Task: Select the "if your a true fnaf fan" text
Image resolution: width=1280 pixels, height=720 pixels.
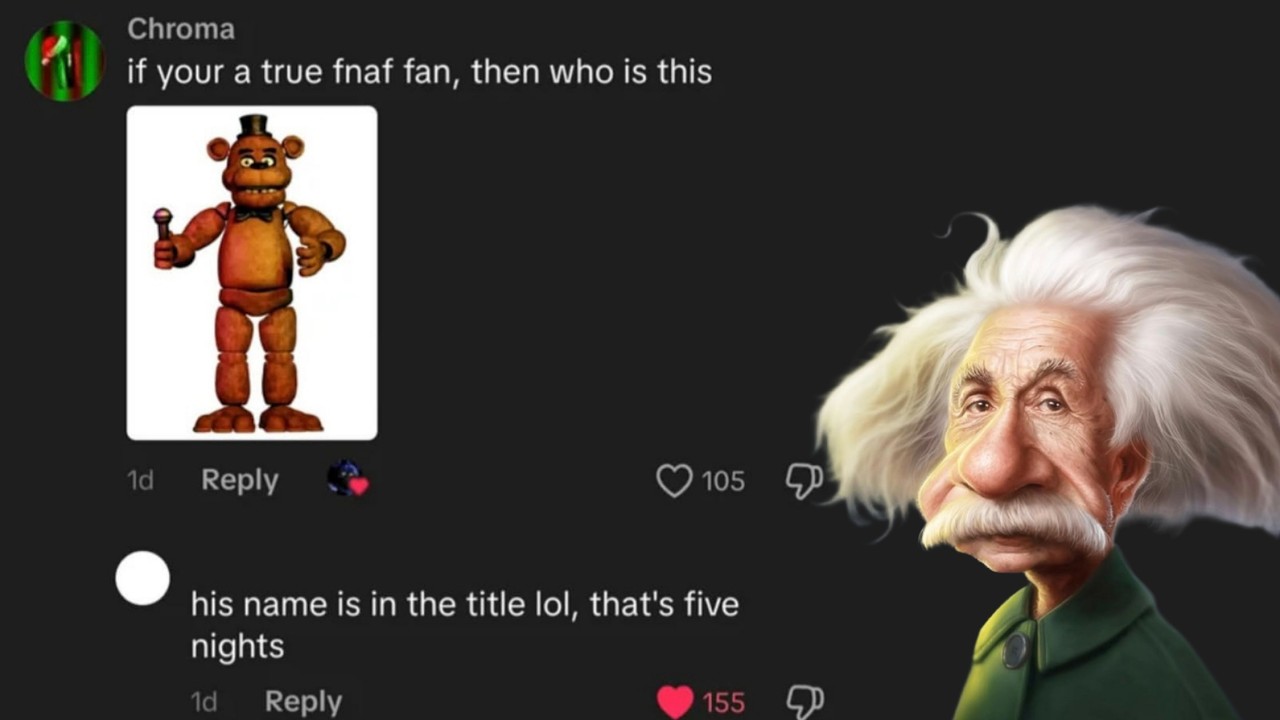Action: pyautogui.click(x=420, y=72)
